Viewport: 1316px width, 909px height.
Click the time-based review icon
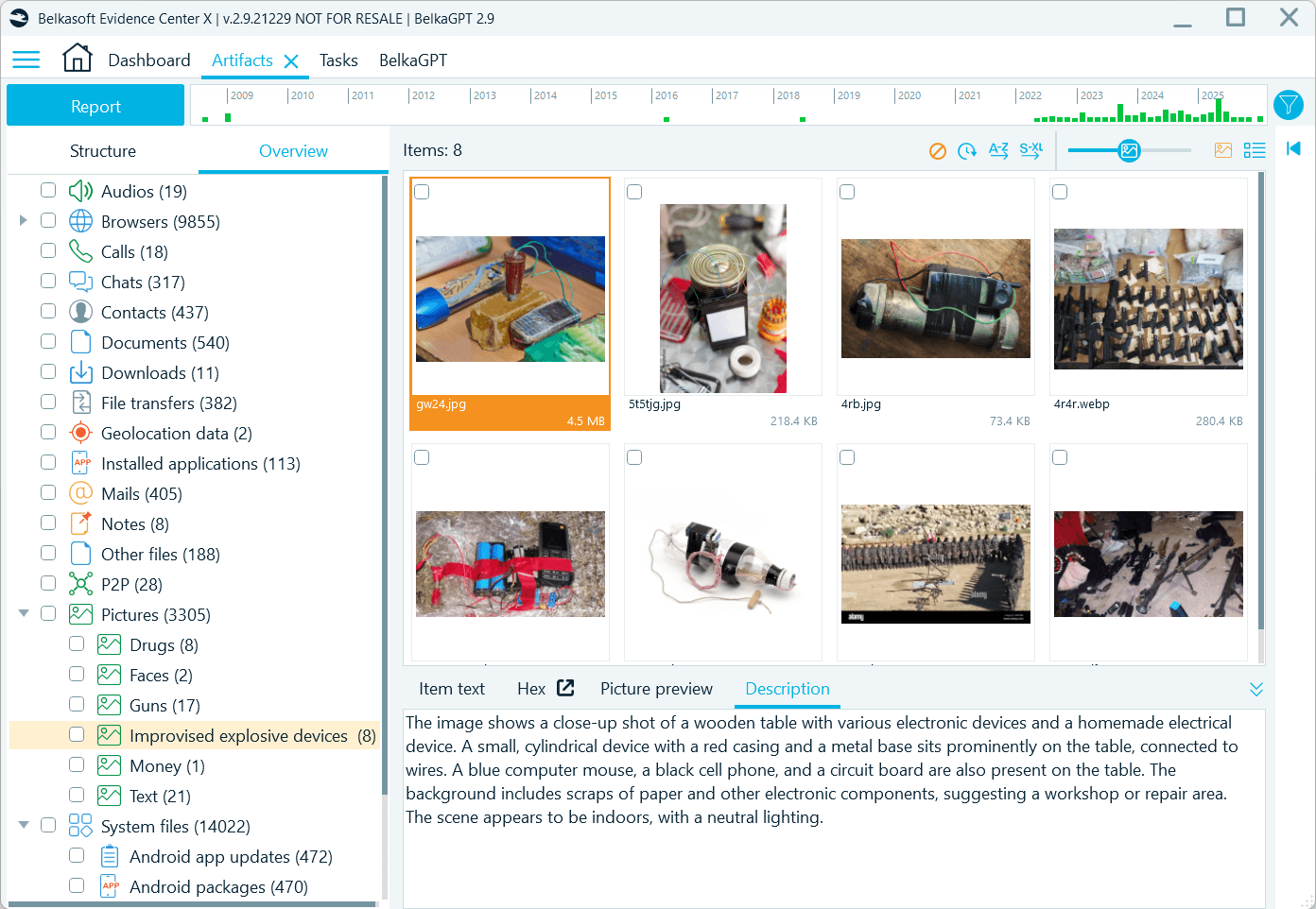point(967,149)
